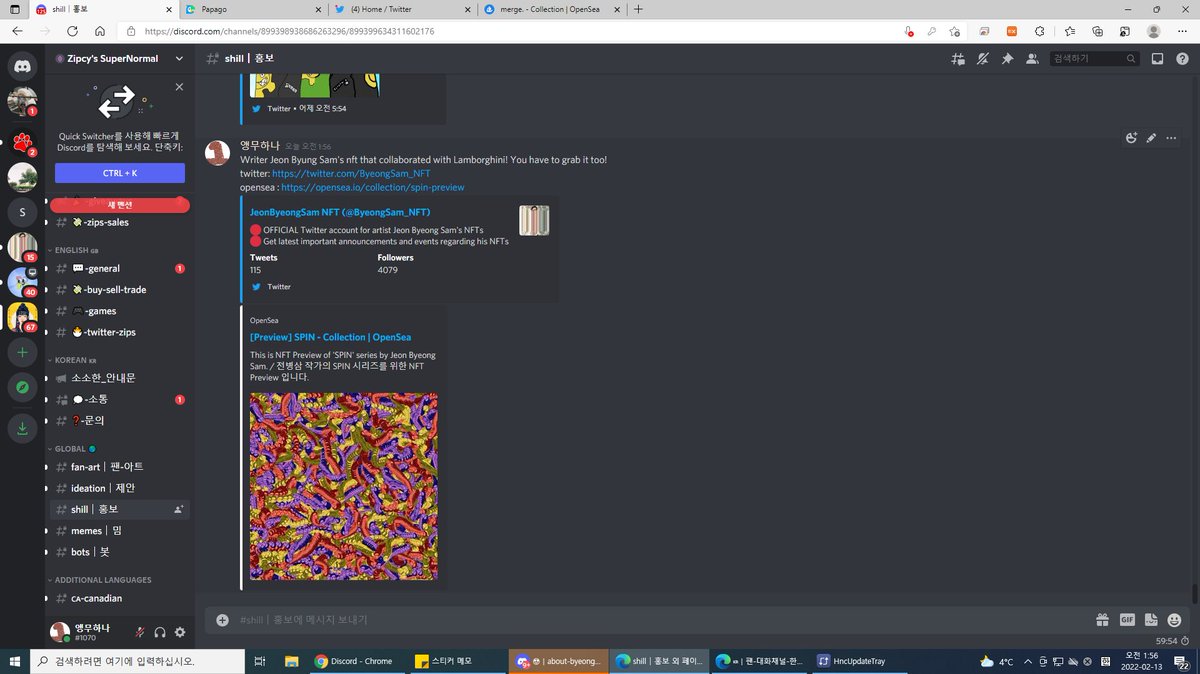The image size is (1200, 674).
Task: Open JeonByeongSam NFT embed title link
Action: [340, 212]
